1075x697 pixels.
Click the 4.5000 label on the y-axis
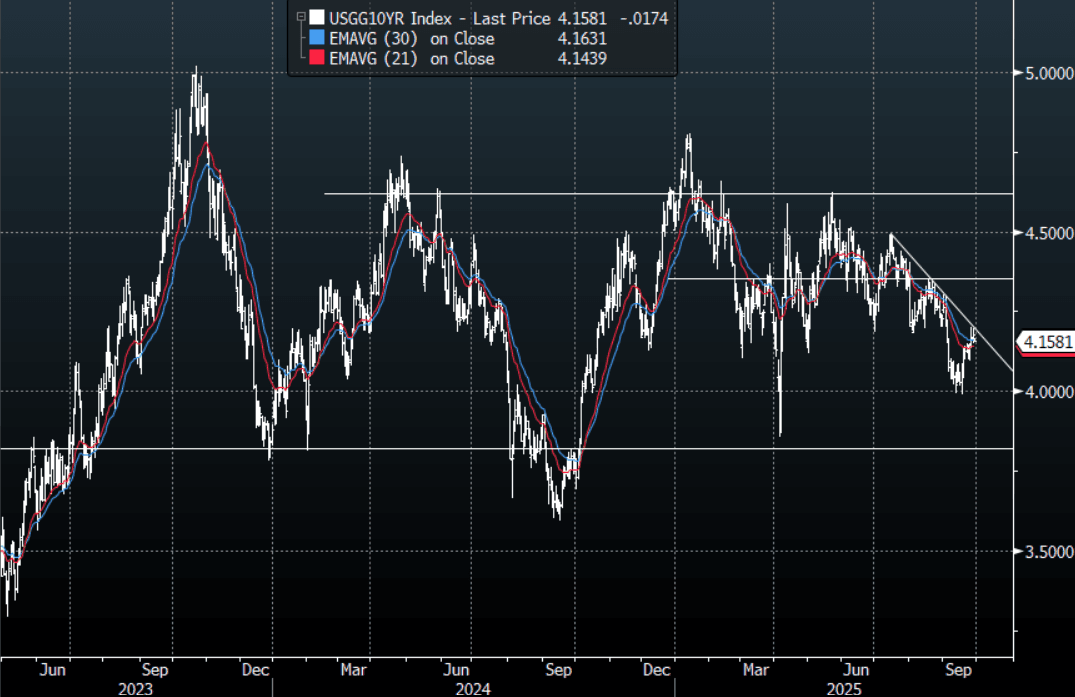tap(1045, 232)
